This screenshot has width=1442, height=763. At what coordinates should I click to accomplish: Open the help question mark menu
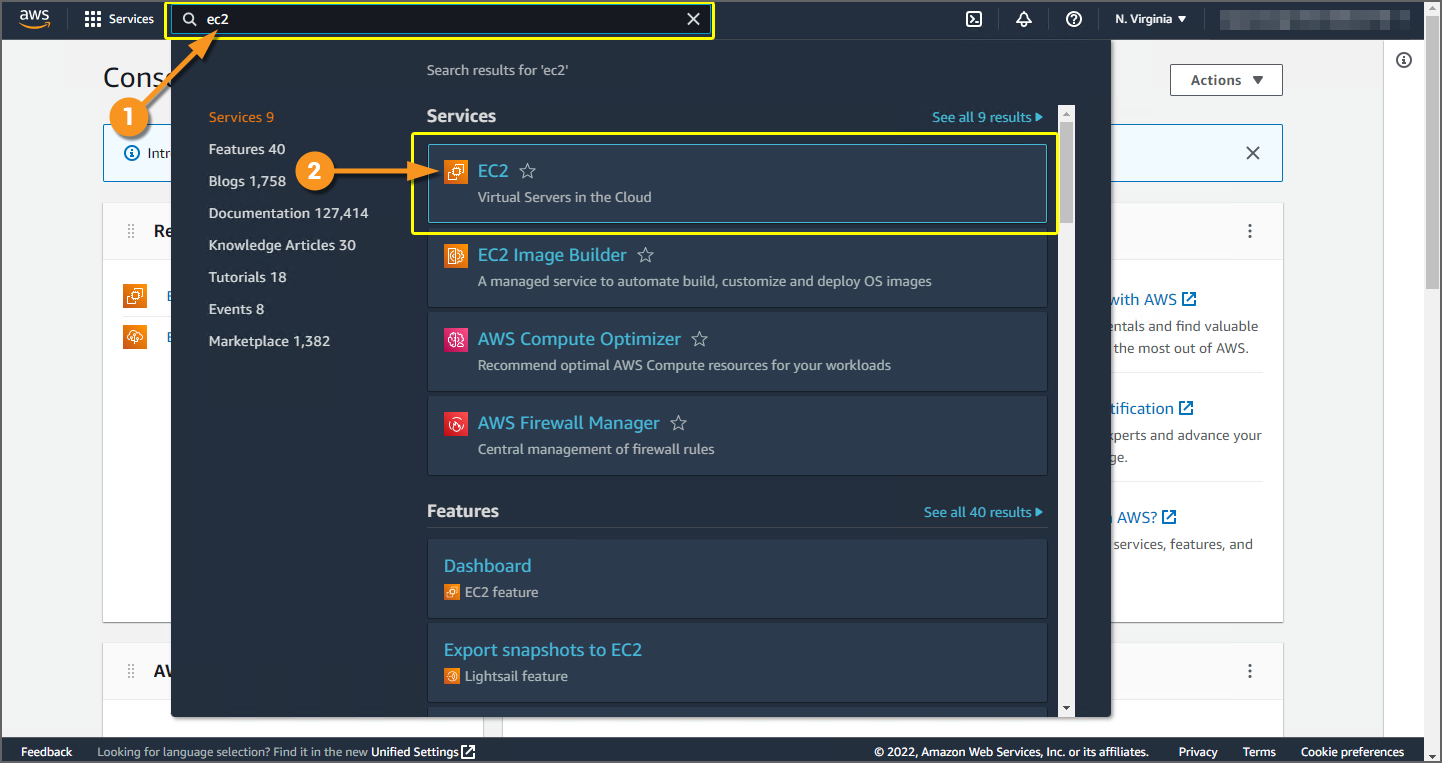[x=1073, y=19]
